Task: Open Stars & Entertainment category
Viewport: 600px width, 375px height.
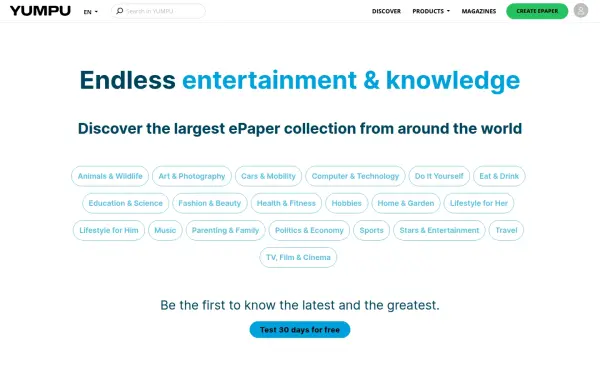Action: click(x=439, y=230)
